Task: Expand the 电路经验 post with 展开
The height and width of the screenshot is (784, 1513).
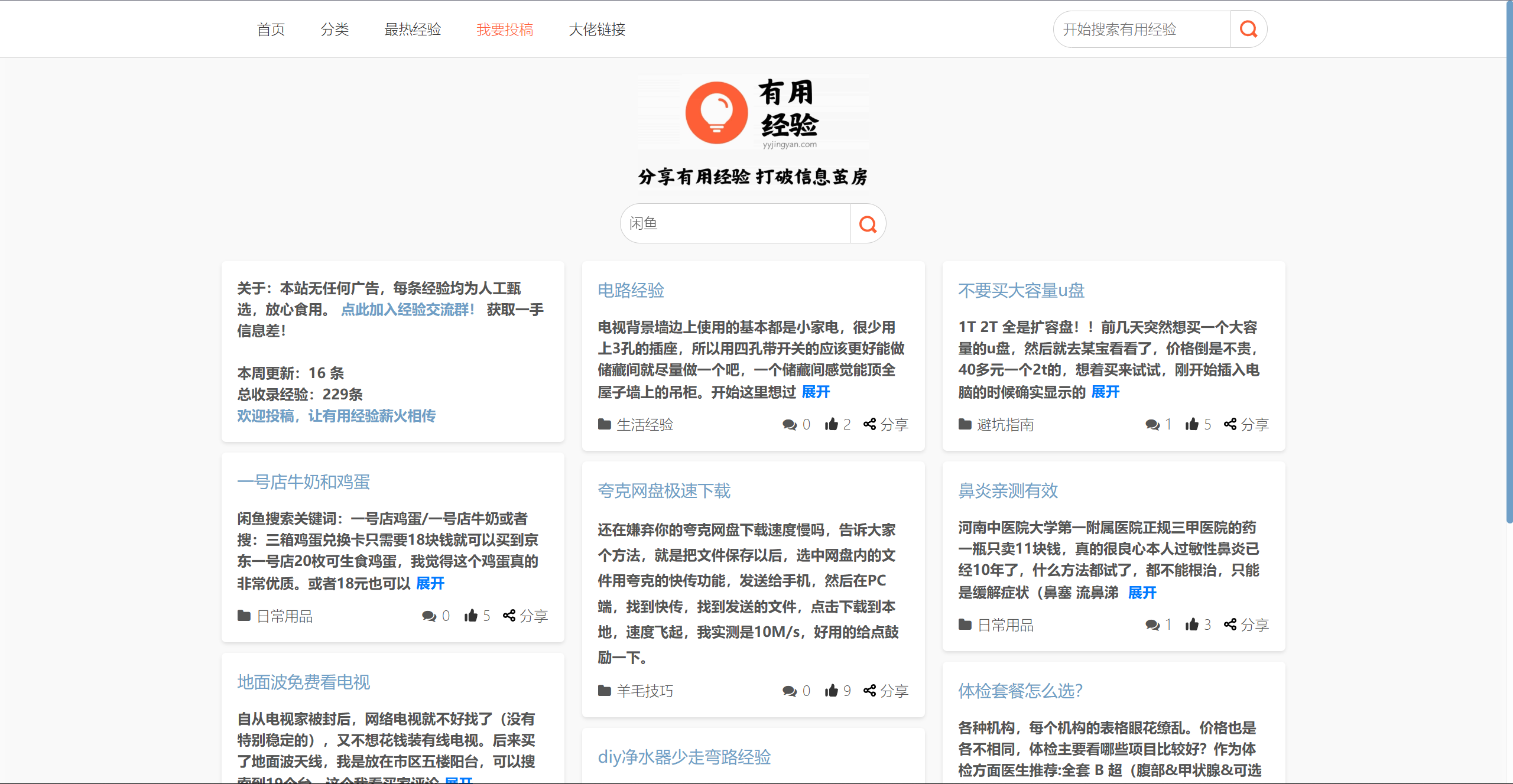Action: point(816,392)
